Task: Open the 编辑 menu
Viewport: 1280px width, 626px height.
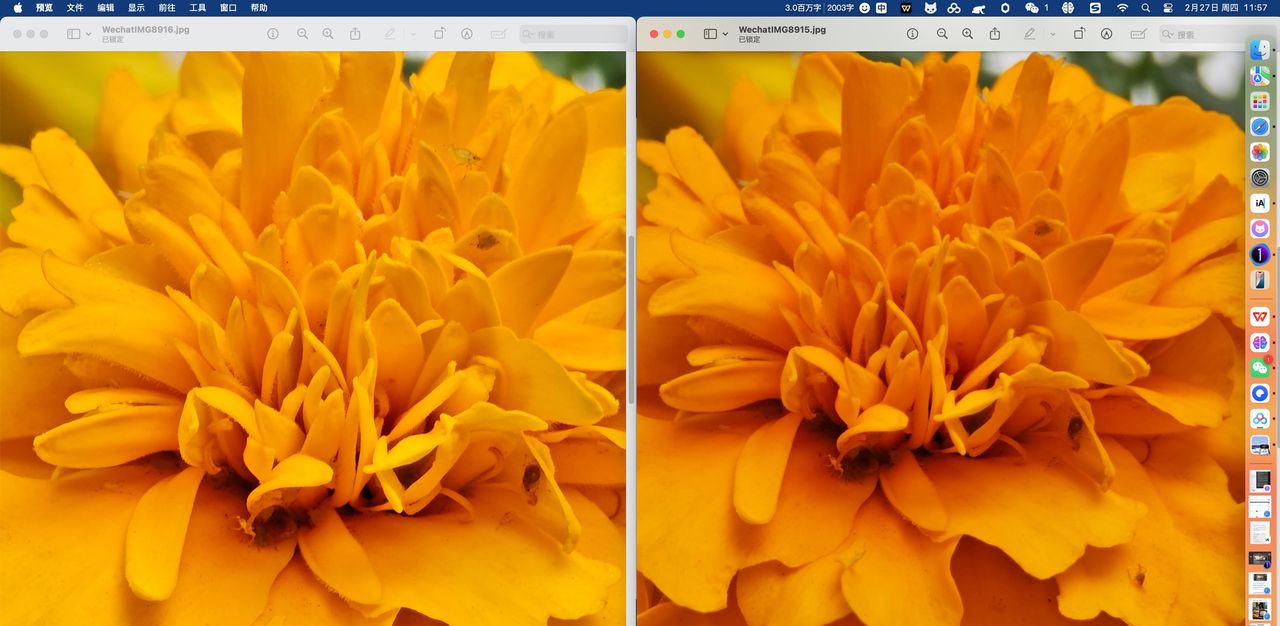Action: pyautogui.click(x=106, y=7)
